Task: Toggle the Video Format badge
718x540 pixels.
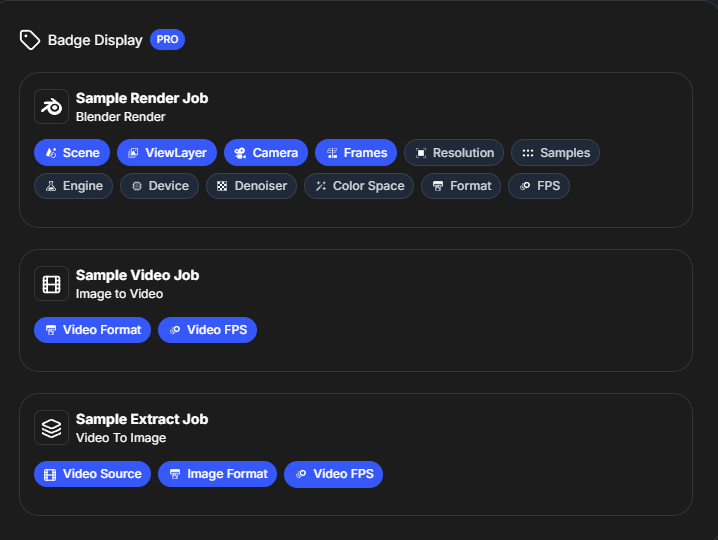Action: (x=92, y=330)
